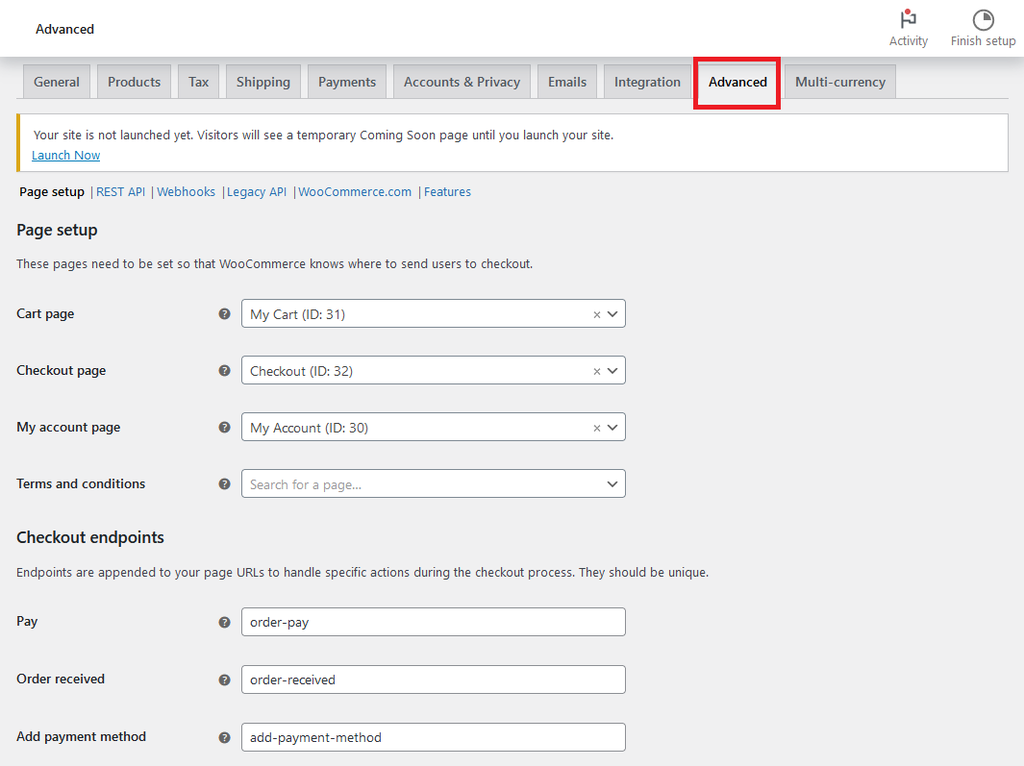Expand the Cart page dropdown
Image resolution: width=1024 pixels, height=766 pixels.
coord(613,314)
